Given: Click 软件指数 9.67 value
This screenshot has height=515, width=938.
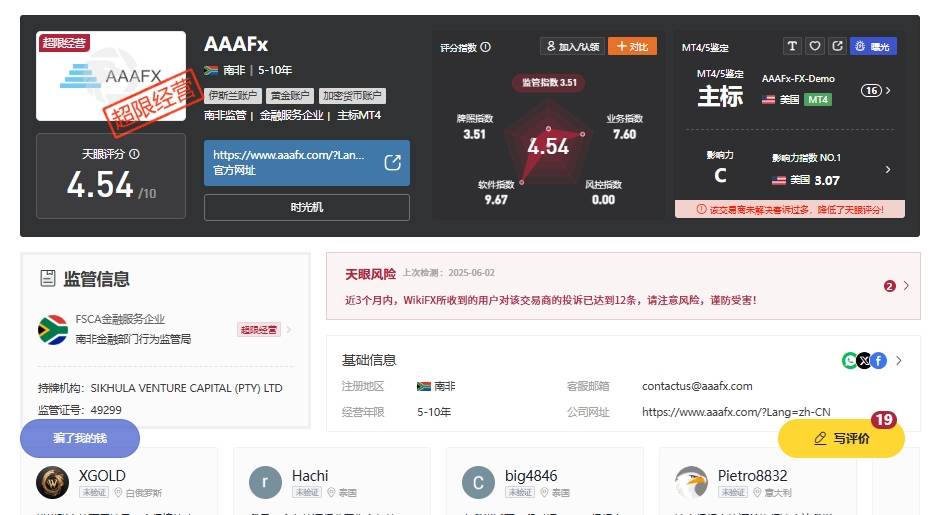Looking at the screenshot, I should tap(496, 200).
